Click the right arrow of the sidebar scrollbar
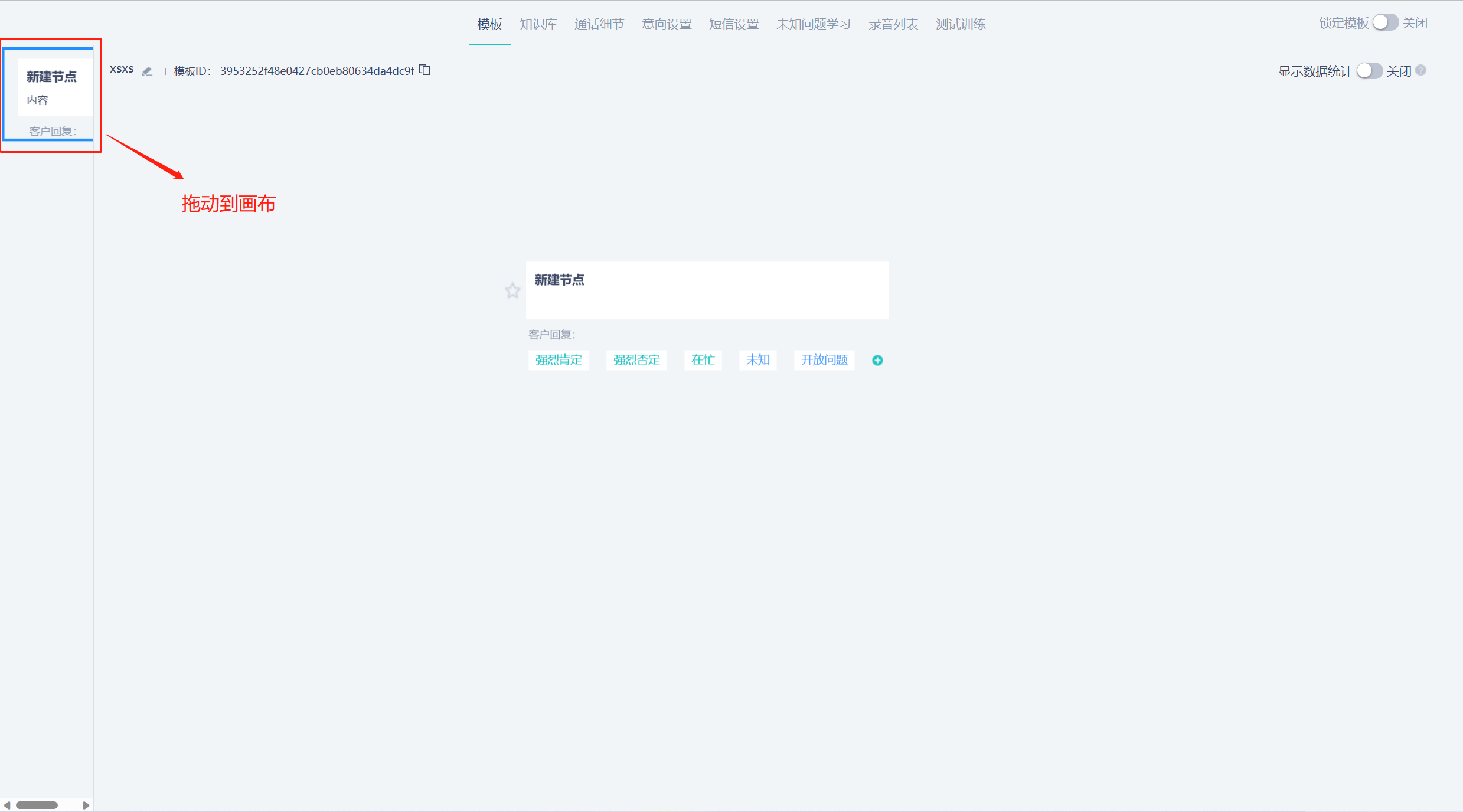This screenshot has width=1463, height=812. point(86,805)
